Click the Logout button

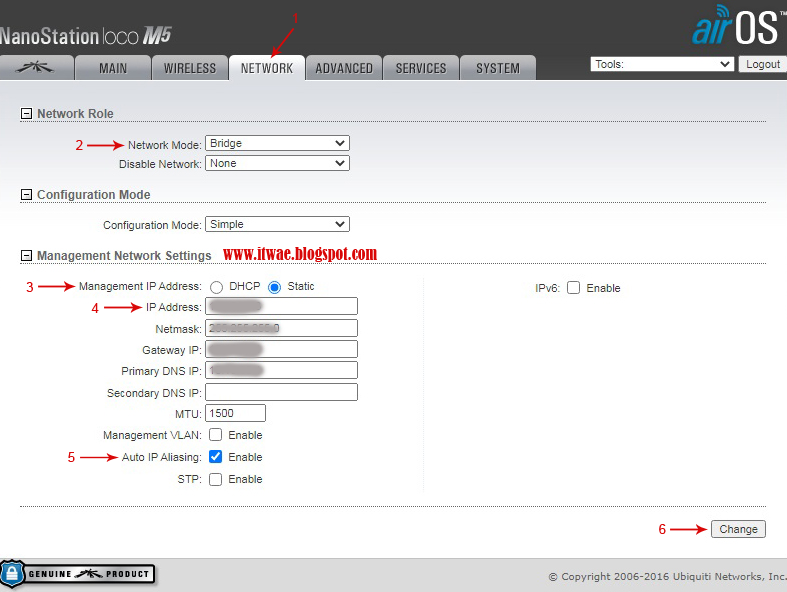coord(762,64)
